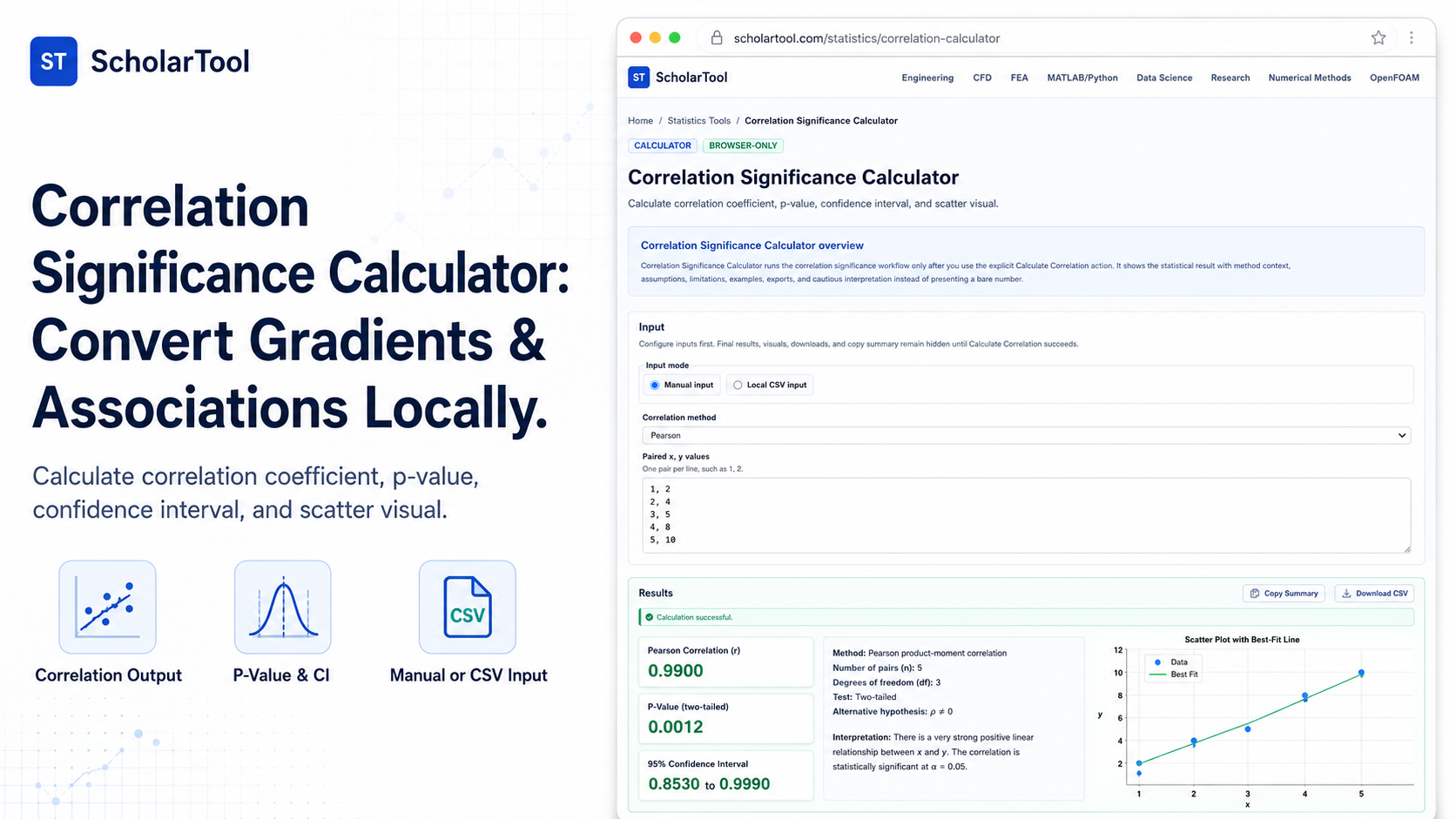1456x819 pixels.
Task: Click the address bar lock icon
Action: [717, 37]
